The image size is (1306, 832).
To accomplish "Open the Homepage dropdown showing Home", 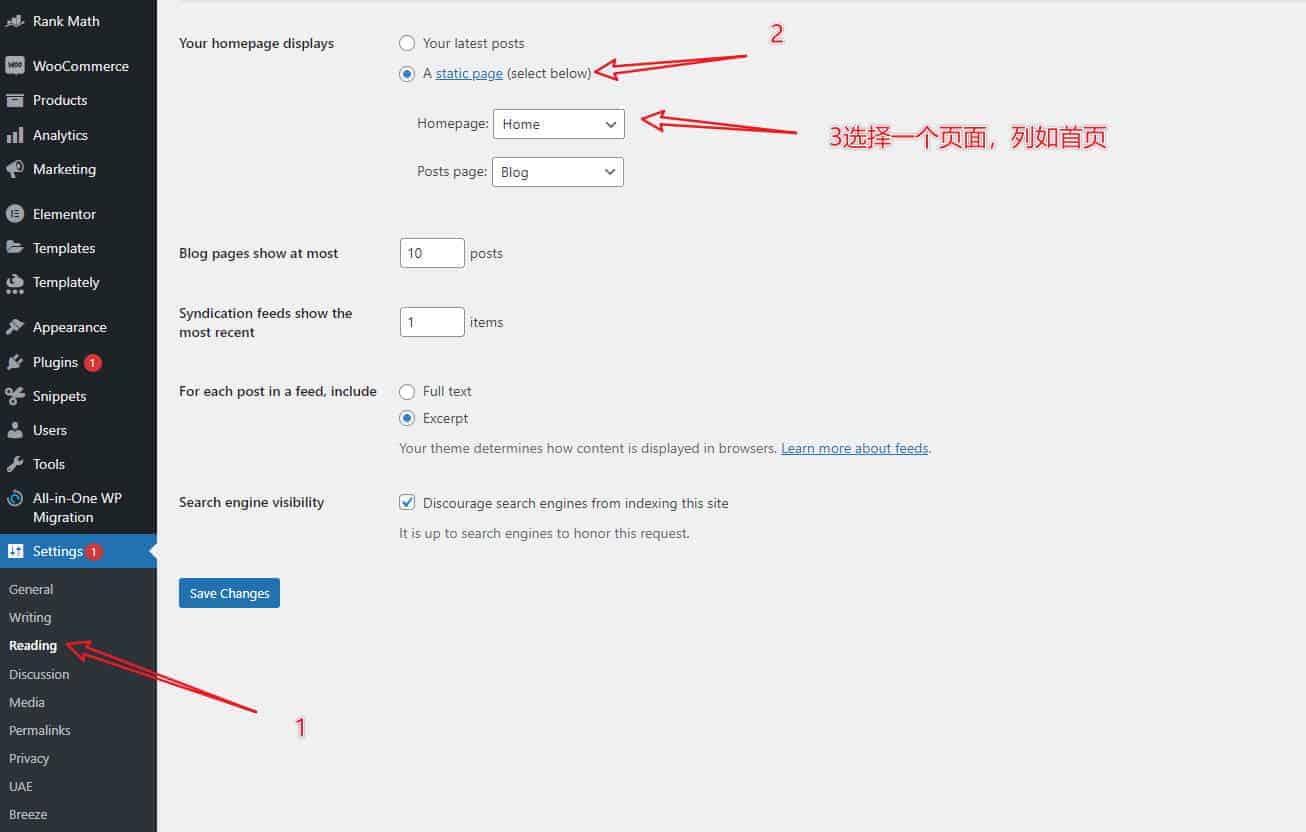I will click(x=558, y=124).
